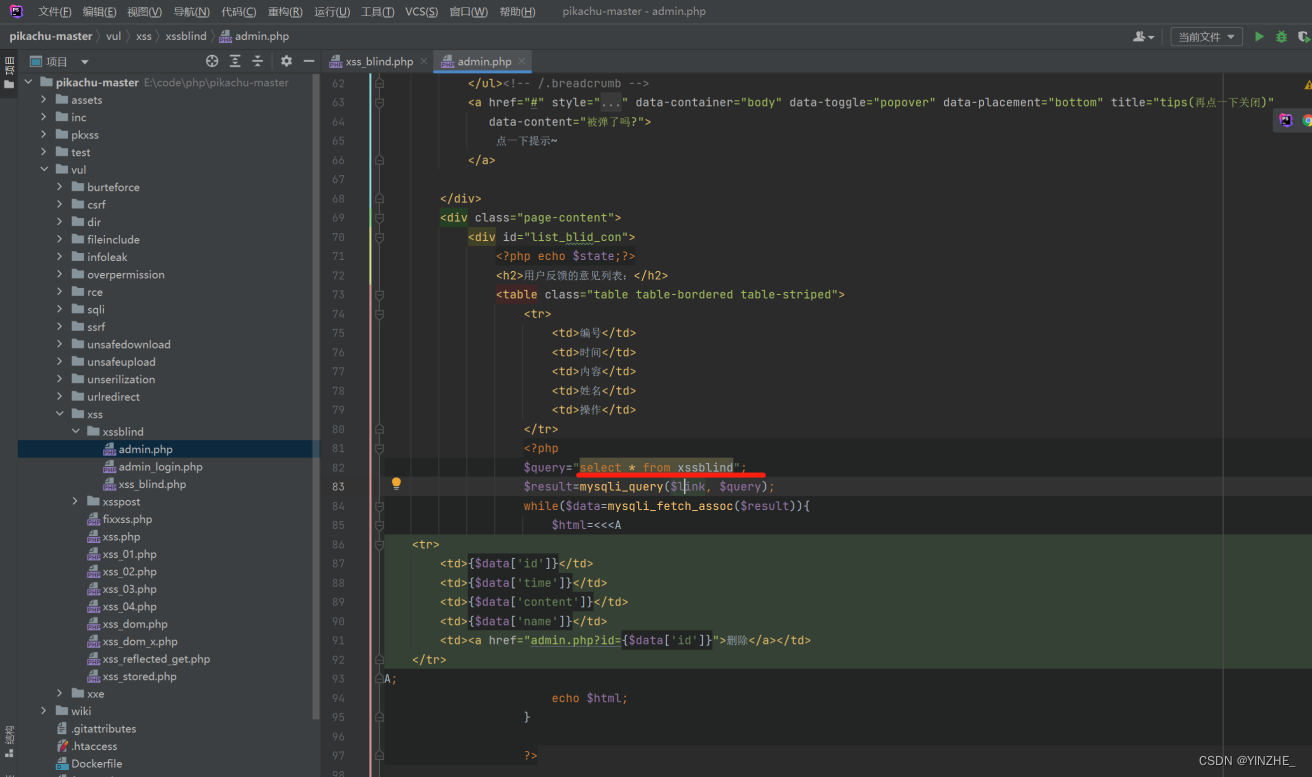Click the PhpStorm logo icon in title bar
Image resolution: width=1312 pixels, height=777 pixels.
tap(16, 11)
